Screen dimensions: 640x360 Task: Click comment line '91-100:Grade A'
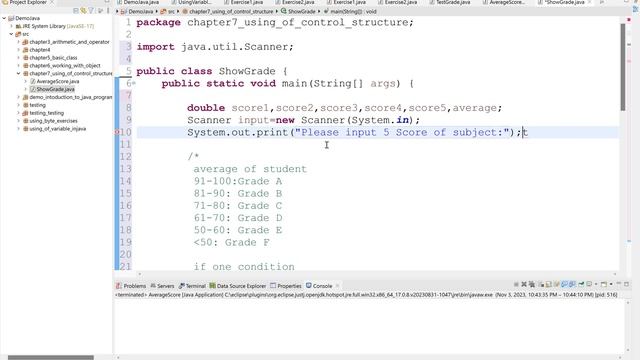coord(238,181)
